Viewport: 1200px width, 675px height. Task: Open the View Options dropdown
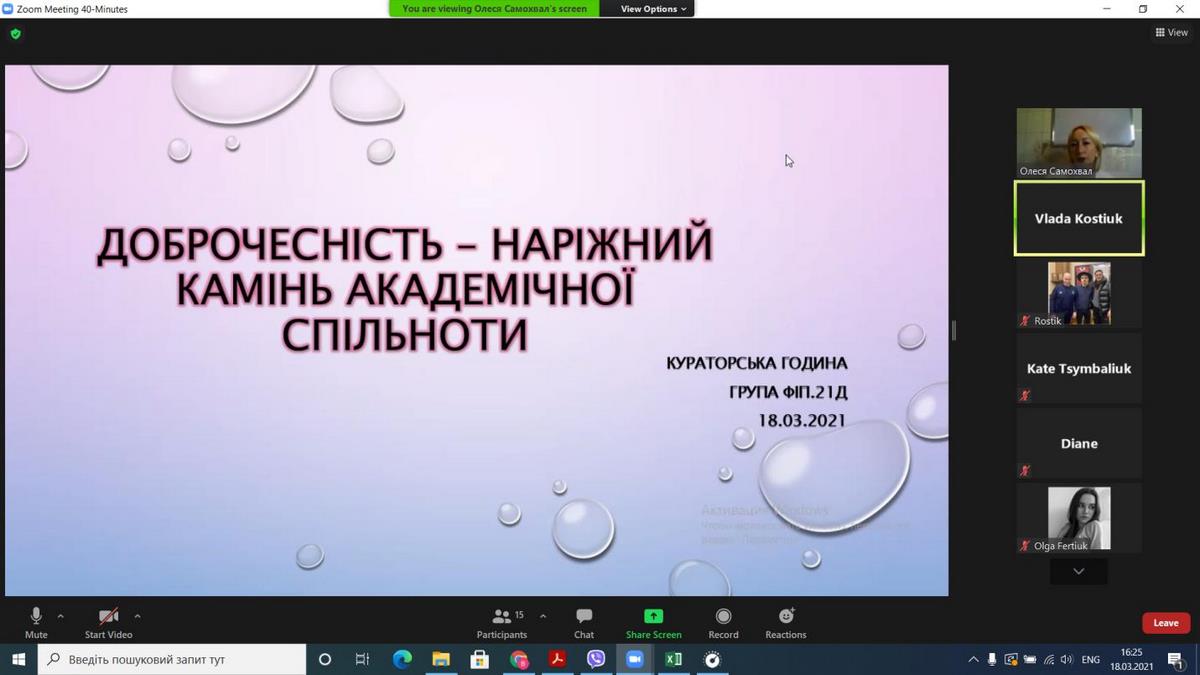[x=653, y=9]
